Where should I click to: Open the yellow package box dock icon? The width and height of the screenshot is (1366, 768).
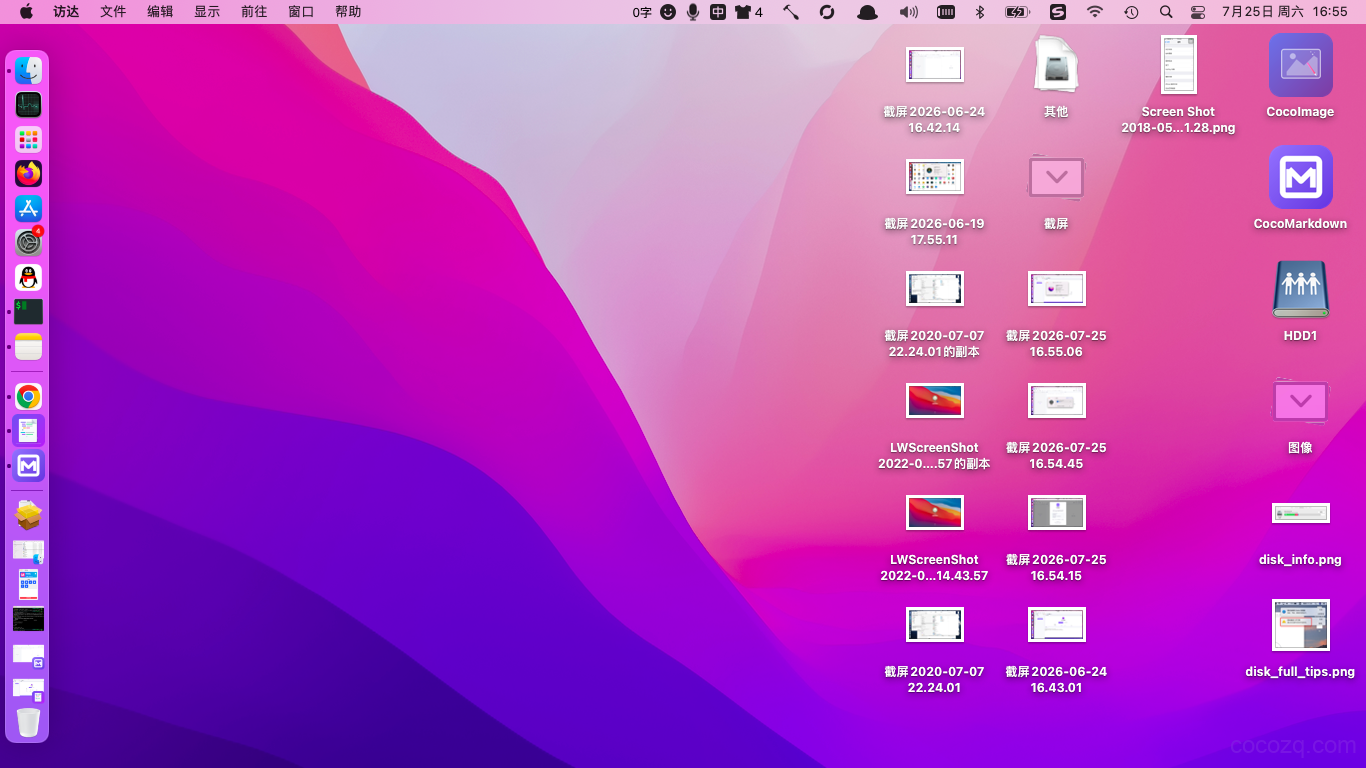pos(28,516)
